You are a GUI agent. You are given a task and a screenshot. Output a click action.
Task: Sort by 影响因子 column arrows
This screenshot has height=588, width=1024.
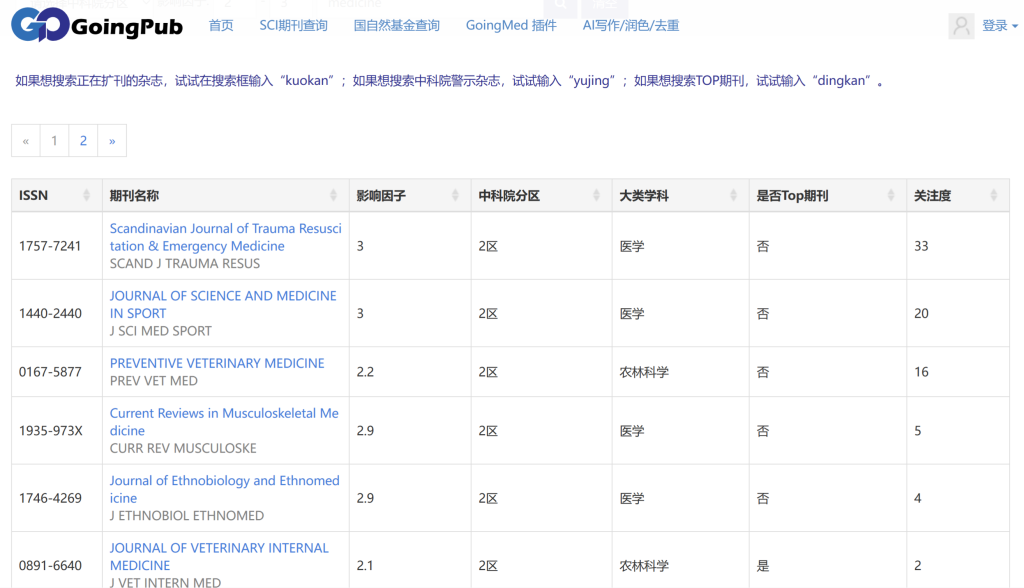(x=455, y=195)
